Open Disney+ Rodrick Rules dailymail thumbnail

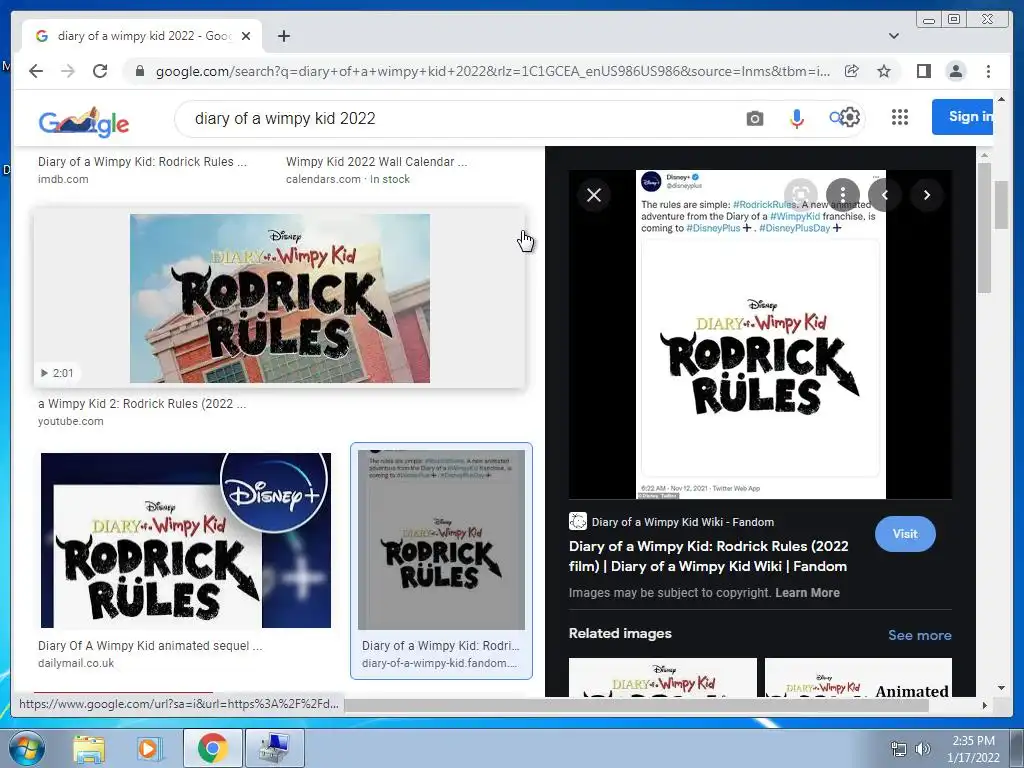tap(185, 540)
